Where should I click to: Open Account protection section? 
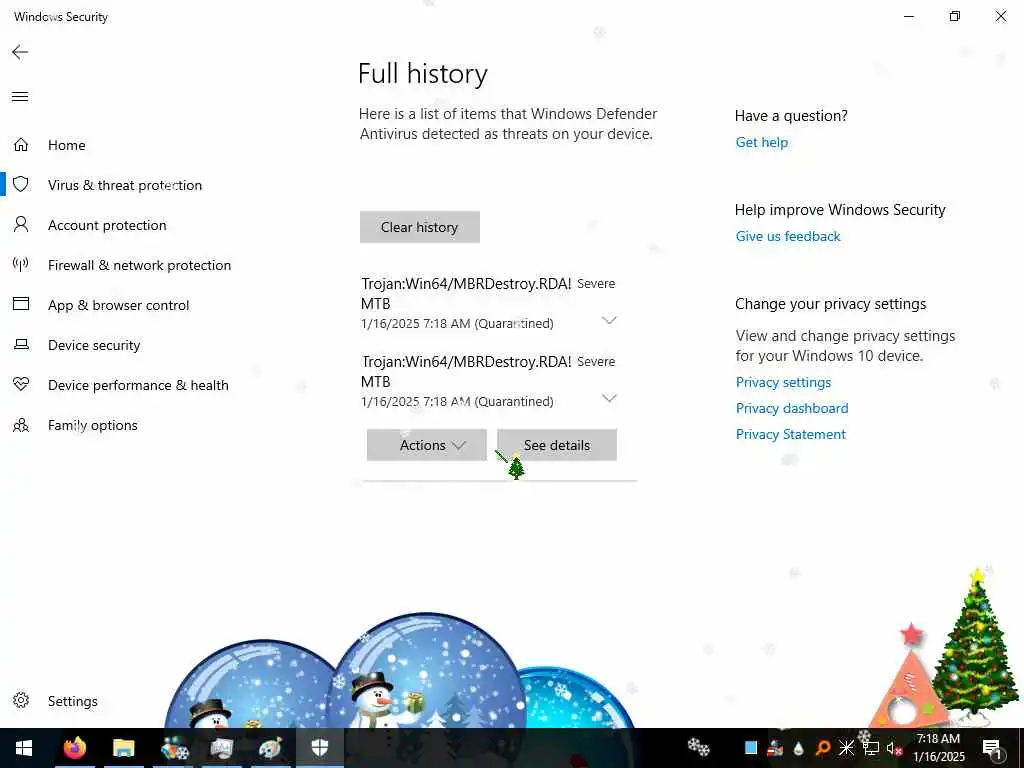[107, 225]
